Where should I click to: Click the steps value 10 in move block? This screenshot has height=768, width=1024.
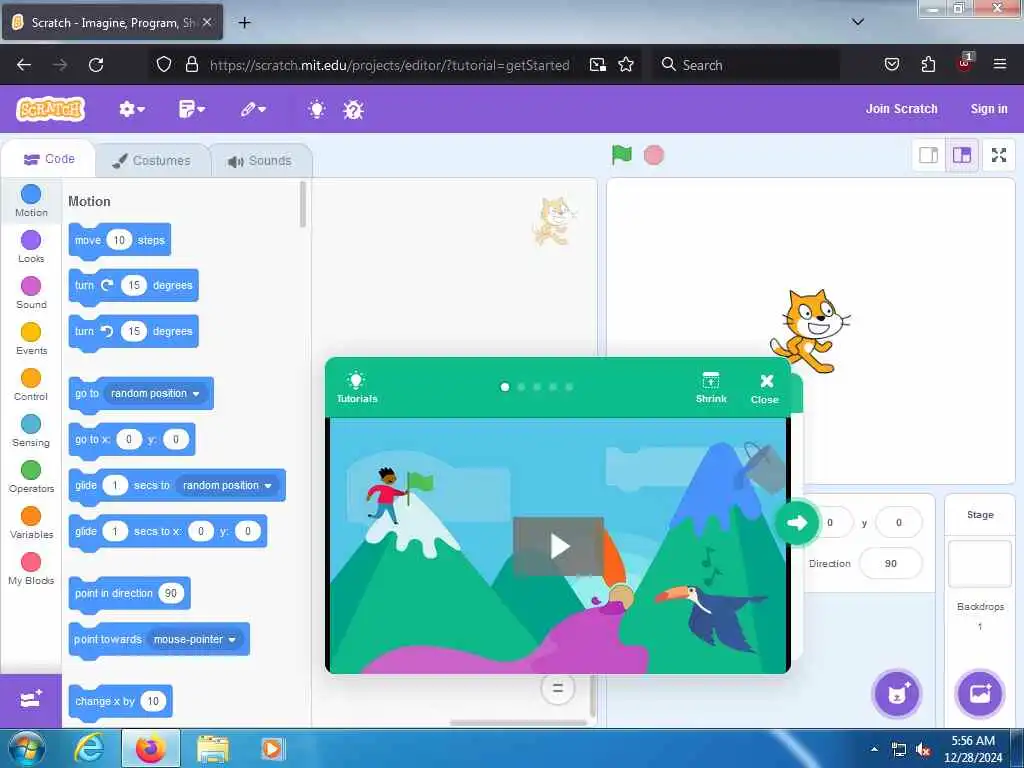[x=119, y=240]
